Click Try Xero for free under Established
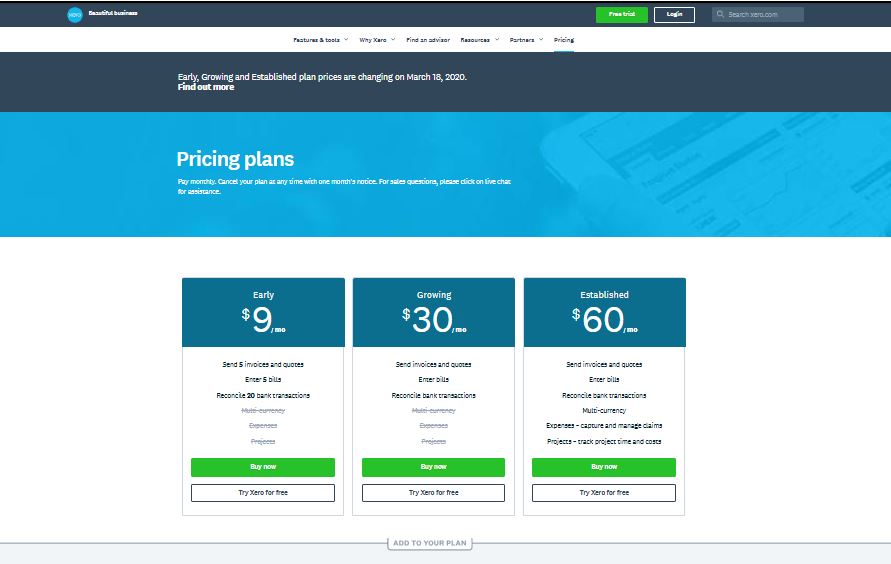 (603, 493)
